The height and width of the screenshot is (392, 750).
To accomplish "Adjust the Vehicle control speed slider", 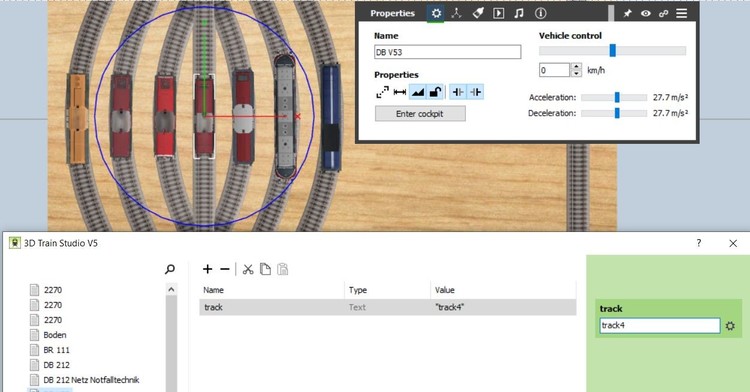I will [x=612, y=51].
